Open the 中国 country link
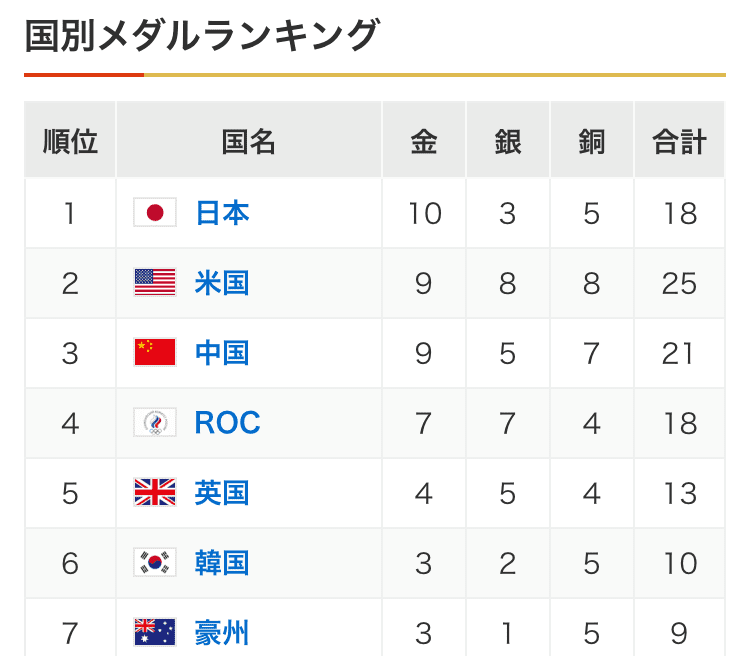The width and height of the screenshot is (745, 656). [222, 353]
